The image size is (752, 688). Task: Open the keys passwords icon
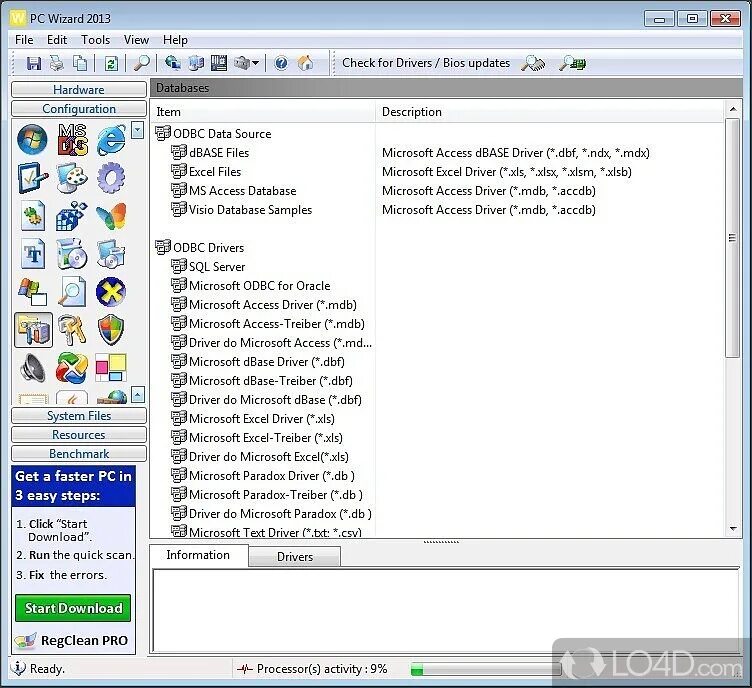pos(72,330)
